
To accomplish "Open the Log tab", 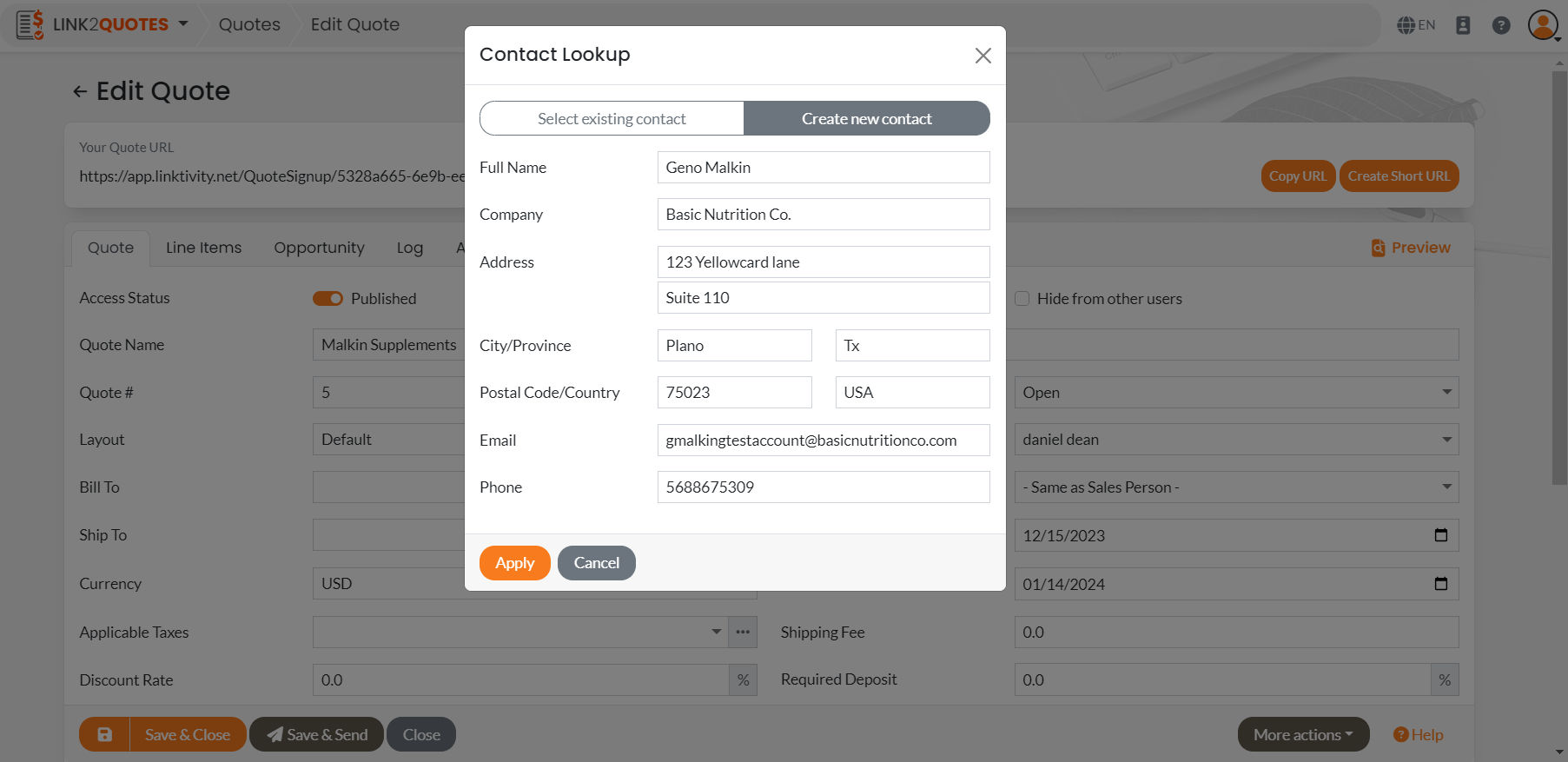I will [410, 248].
